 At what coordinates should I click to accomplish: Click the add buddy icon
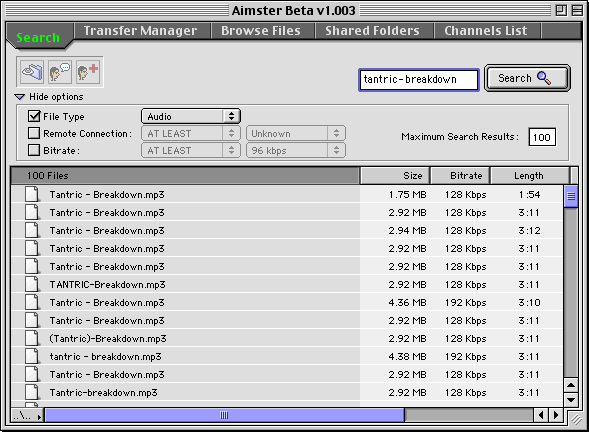point(88,72)
